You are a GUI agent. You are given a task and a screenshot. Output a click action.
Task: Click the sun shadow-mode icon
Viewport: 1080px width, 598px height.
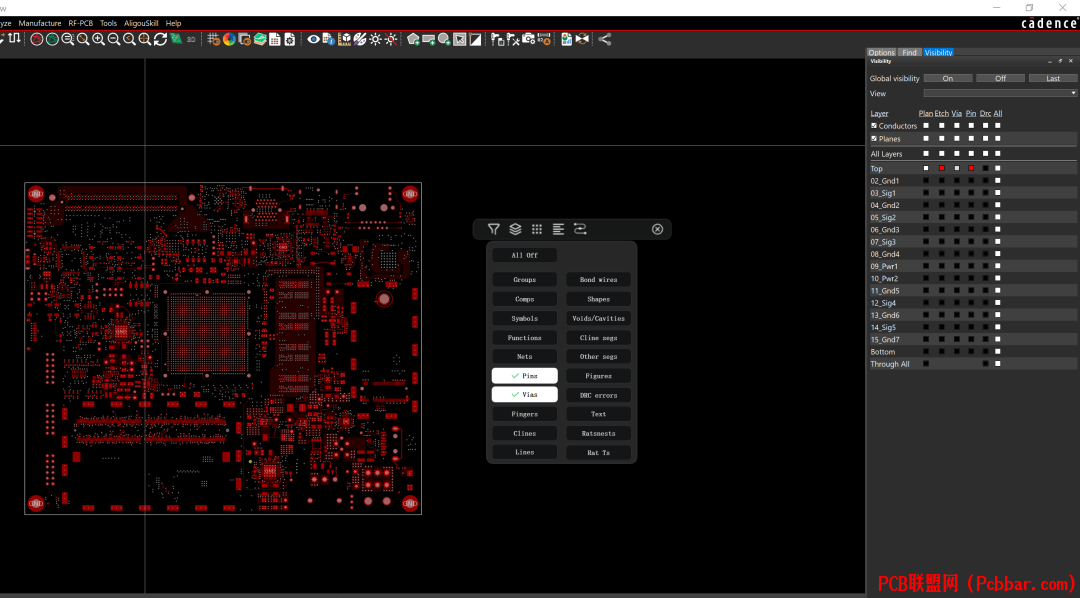(x=375, y=39)
